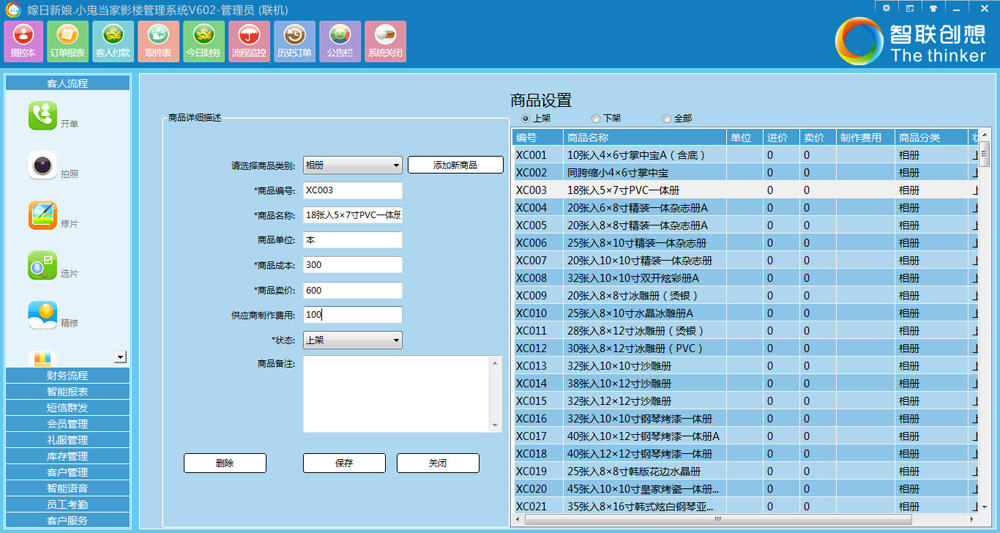Click the app logo in title bar
Image resolution: width=1000 pixels, height=533 pixels.
13,10
